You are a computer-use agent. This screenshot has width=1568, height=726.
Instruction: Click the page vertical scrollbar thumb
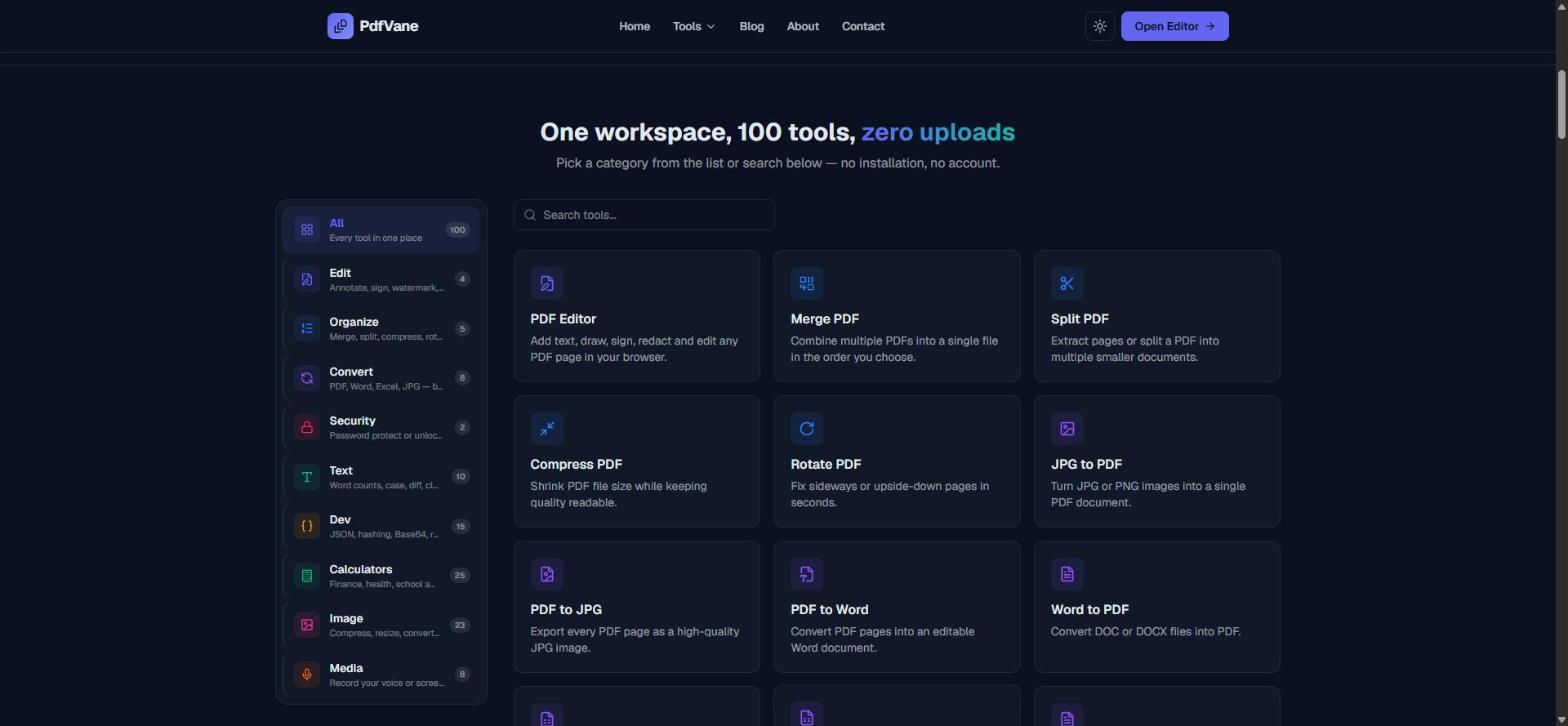pyautogui.click(x=1562, y=105)
